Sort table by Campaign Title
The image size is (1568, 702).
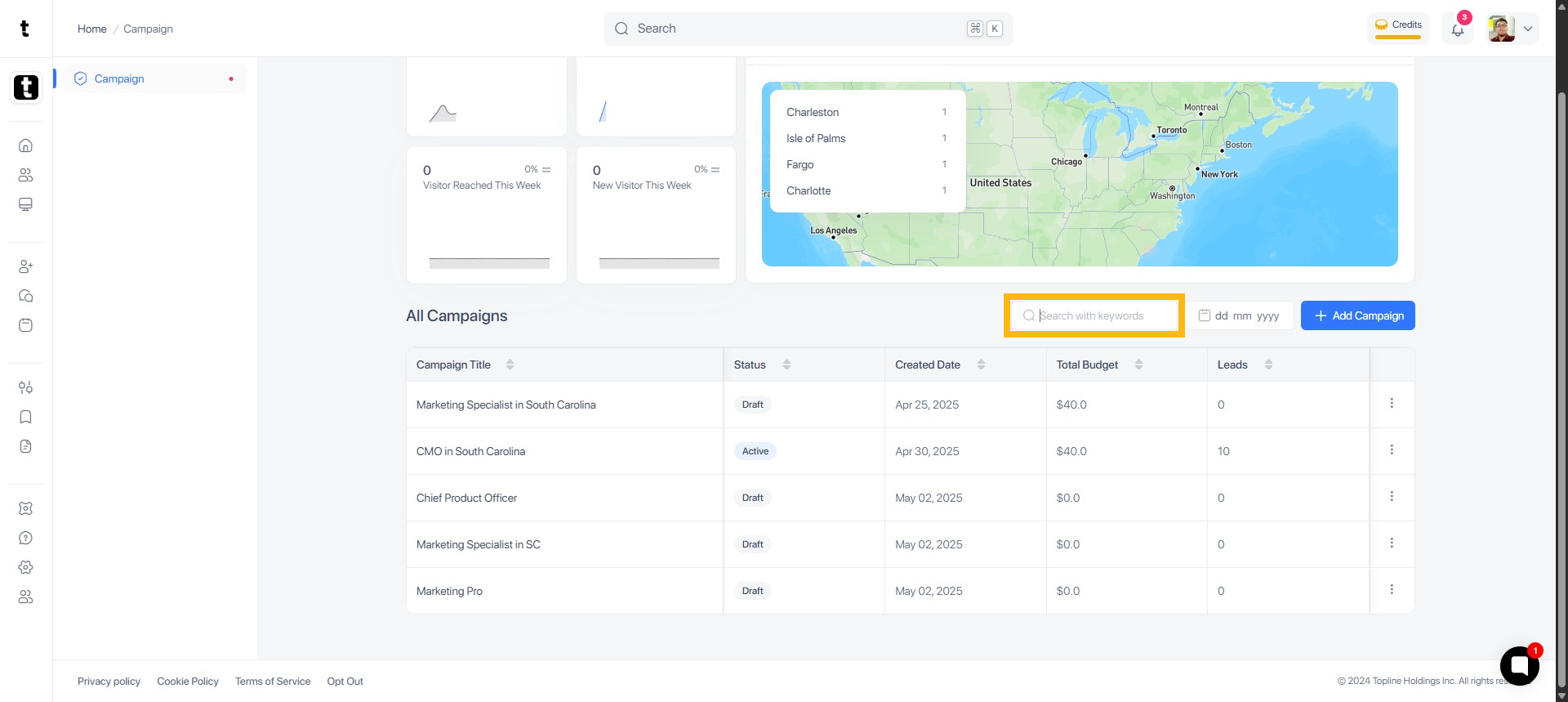[x=510, y=364]
